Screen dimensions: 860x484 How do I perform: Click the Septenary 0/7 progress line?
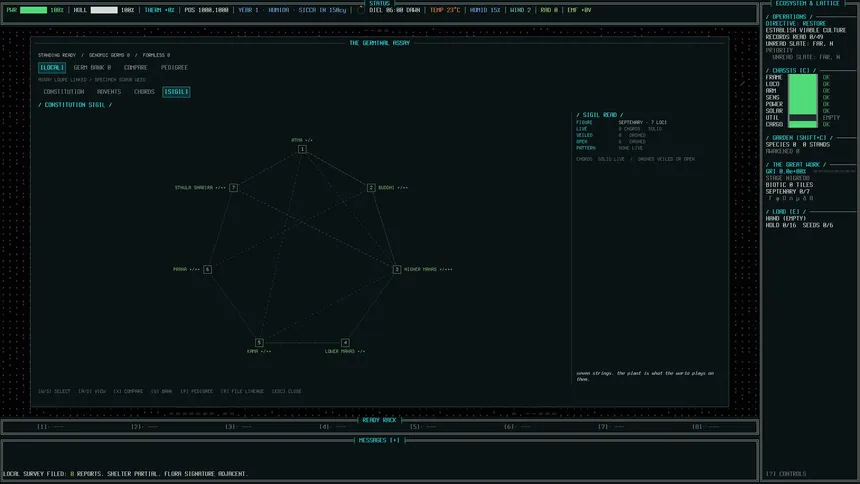(x=788, y=192)
